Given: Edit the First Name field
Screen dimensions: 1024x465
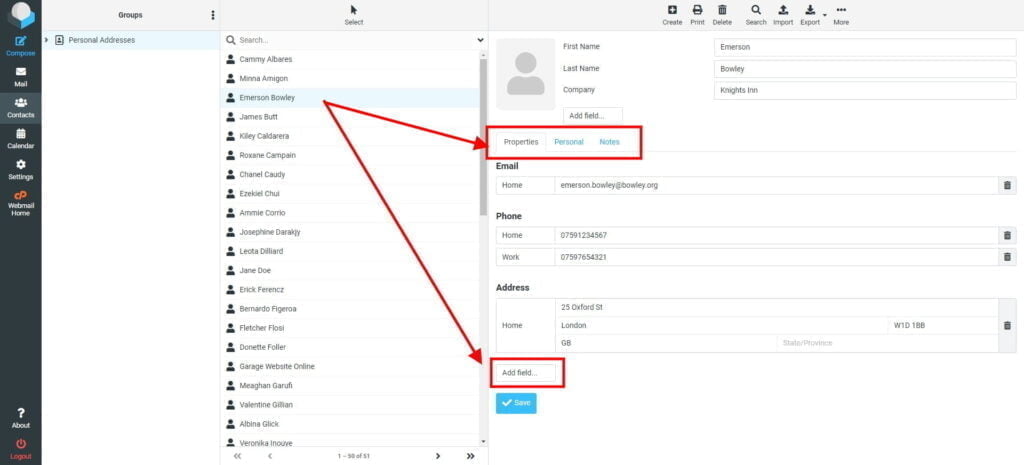Looking at the screenshot, I should coord(865,47).
